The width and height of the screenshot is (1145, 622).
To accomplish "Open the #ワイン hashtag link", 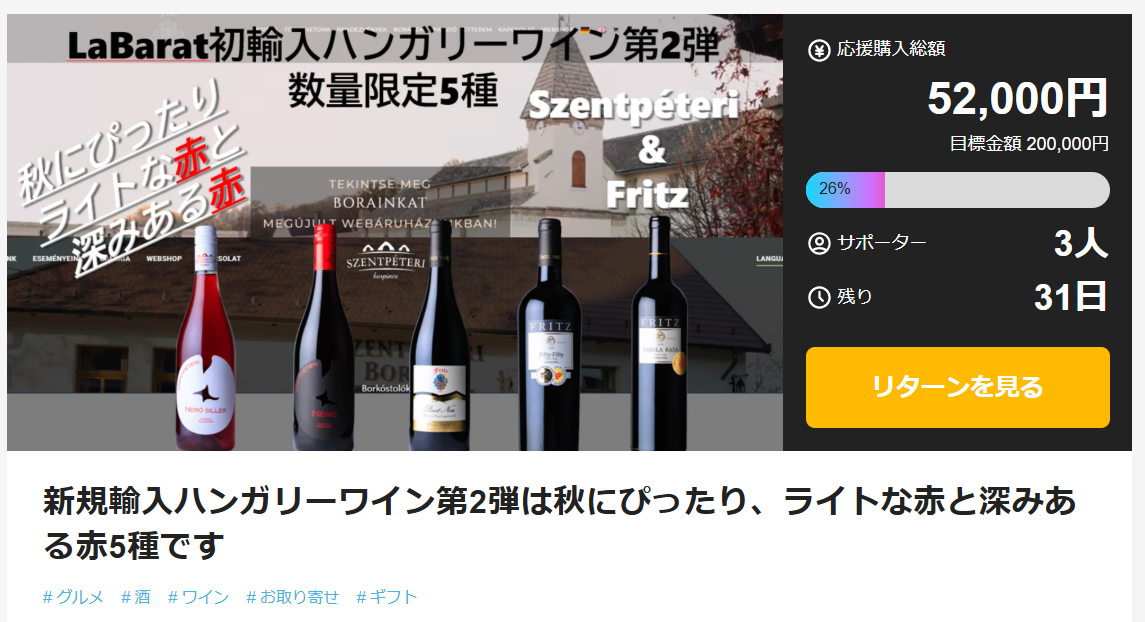I will 198,597.
